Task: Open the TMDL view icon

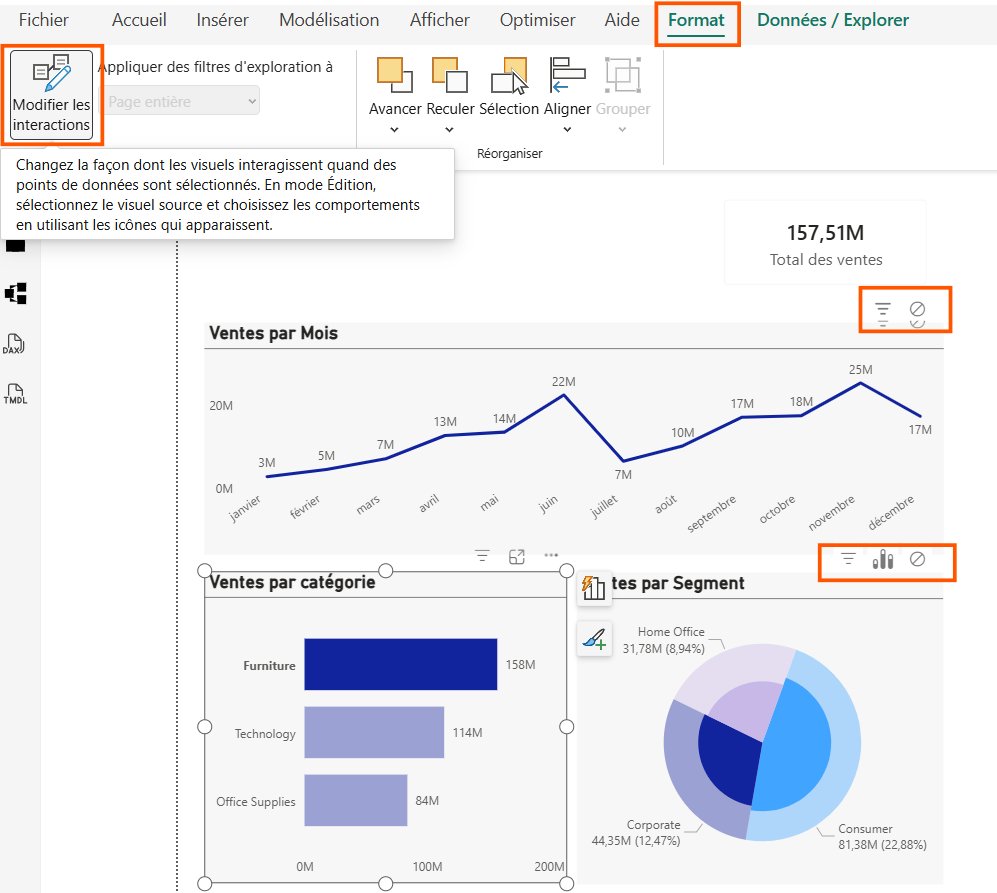Action: point(15,394)
